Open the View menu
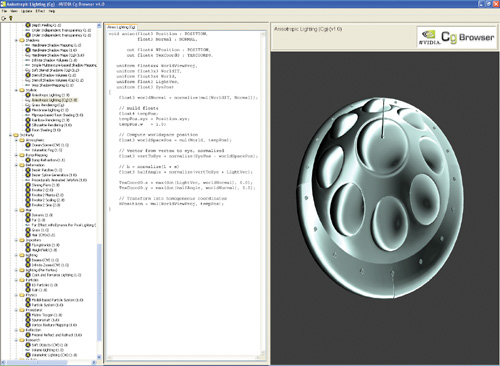The width and height of the screenshot is (500, 366). (x=14, y=11)
